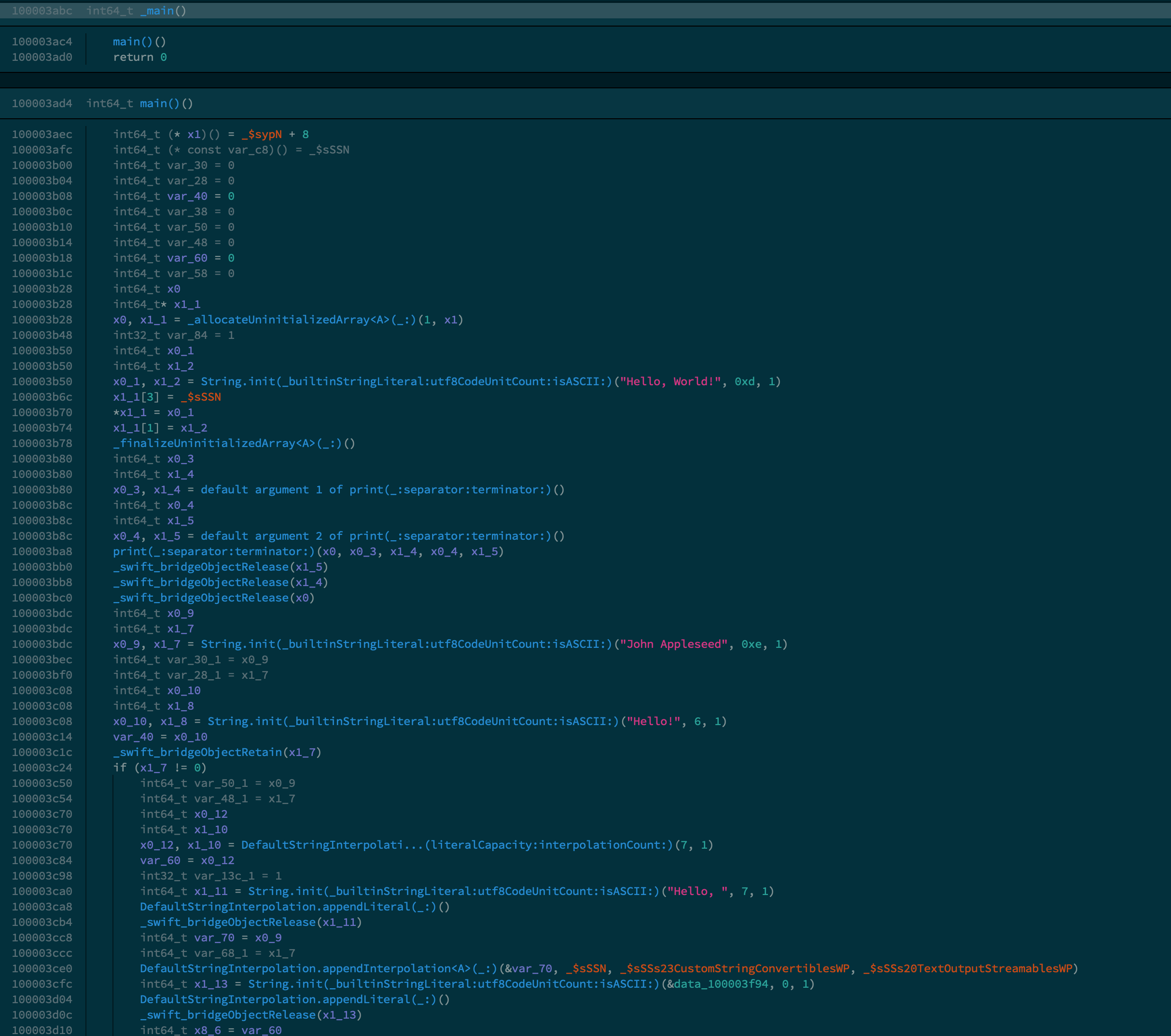Follow the data_100003f94 reference
This screenshot has width=1171, height=1036.
[721, 985]
